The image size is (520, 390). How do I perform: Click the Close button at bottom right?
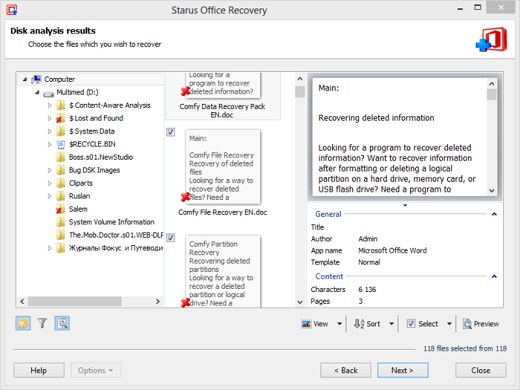click(x=481, y=370)
